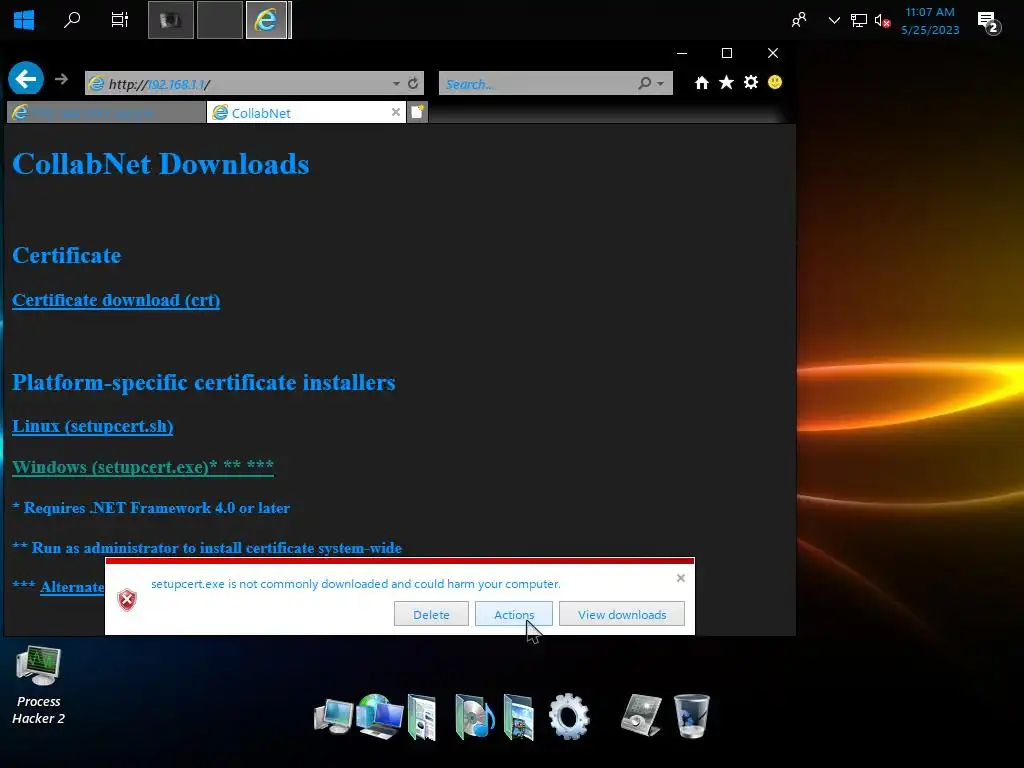Click View downloads button
Viewport: 1024px width, 768px height.
coord(622,615)
